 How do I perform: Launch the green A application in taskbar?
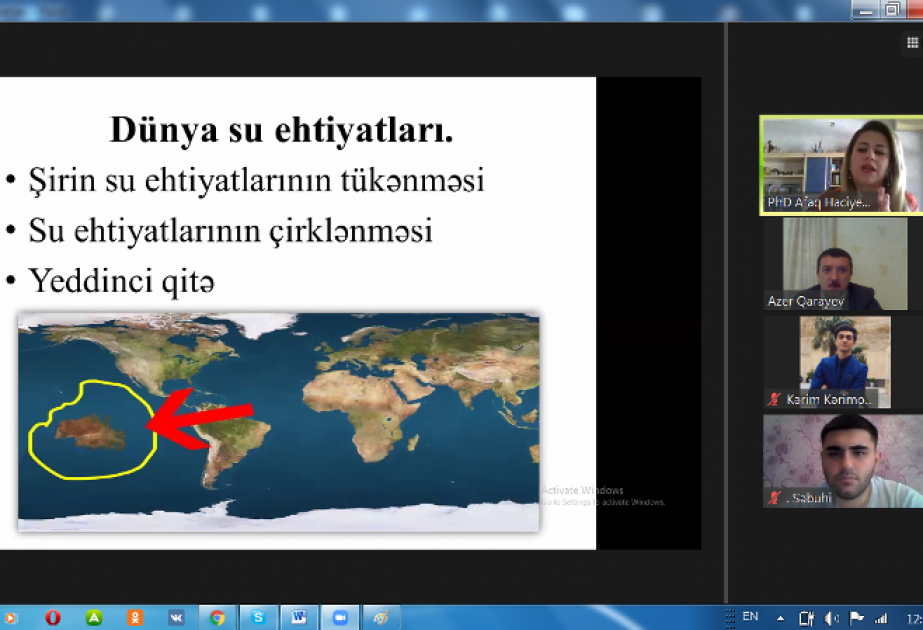click(x=94, y=618)
